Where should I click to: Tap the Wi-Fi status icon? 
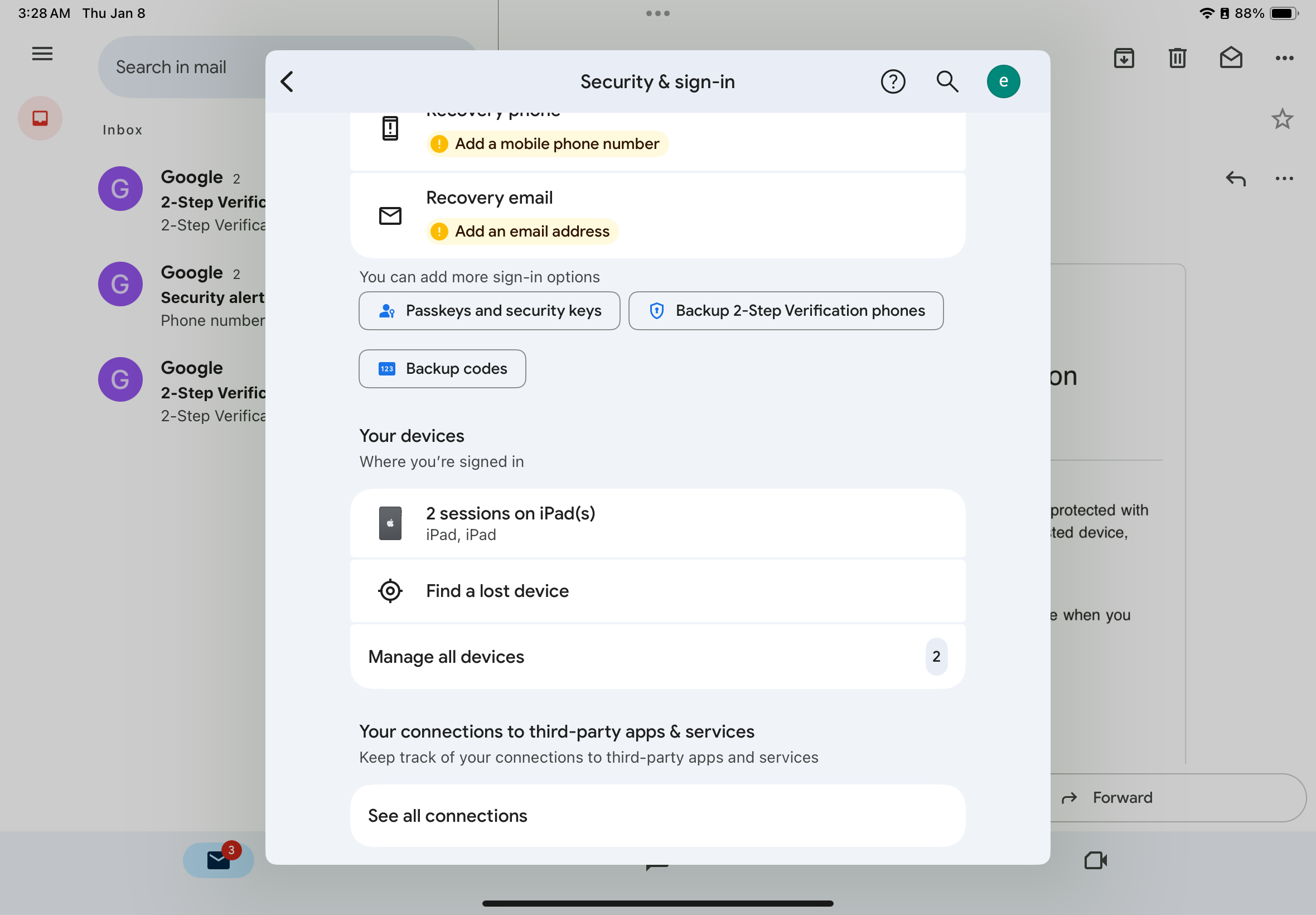1207,13
